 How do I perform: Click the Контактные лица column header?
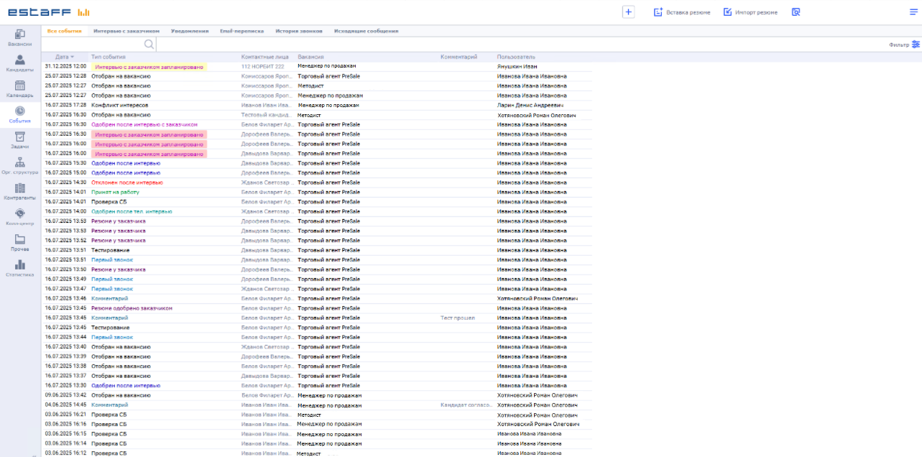pos(265,57)
